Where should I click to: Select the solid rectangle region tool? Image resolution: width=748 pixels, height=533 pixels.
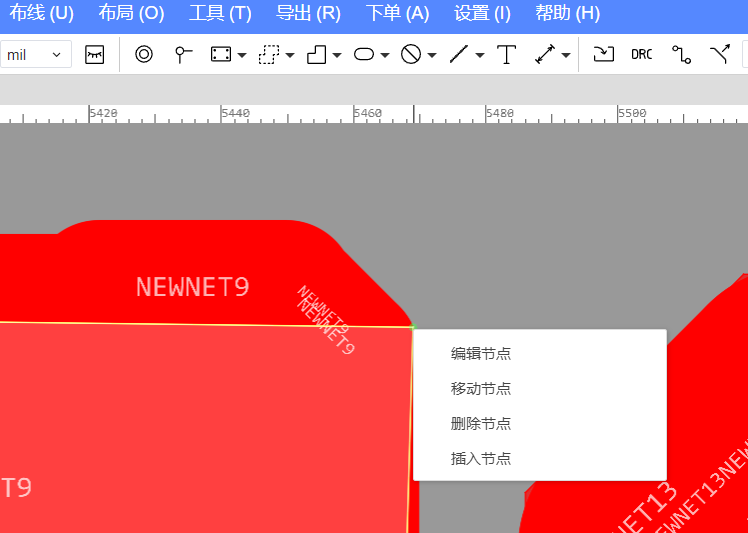pyautogui.click(x=221, y=55)
